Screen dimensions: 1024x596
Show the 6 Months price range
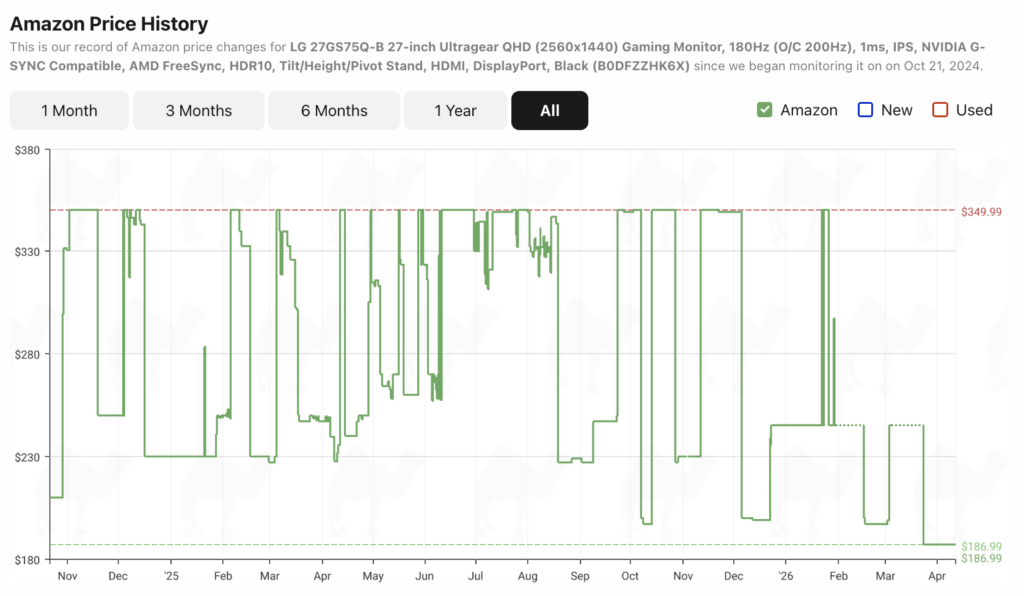click(334, 111)
